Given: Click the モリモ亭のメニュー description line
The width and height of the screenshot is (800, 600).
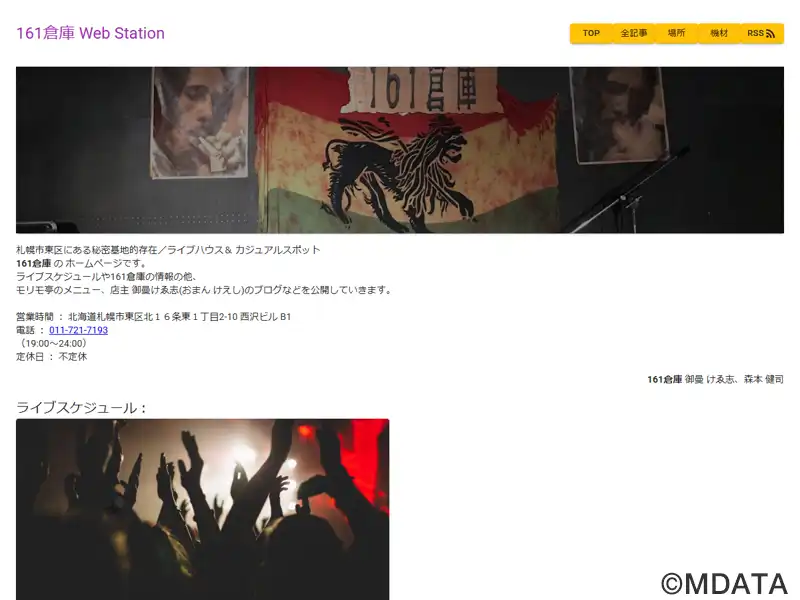Looking at the screenshot, I should 205,290.
